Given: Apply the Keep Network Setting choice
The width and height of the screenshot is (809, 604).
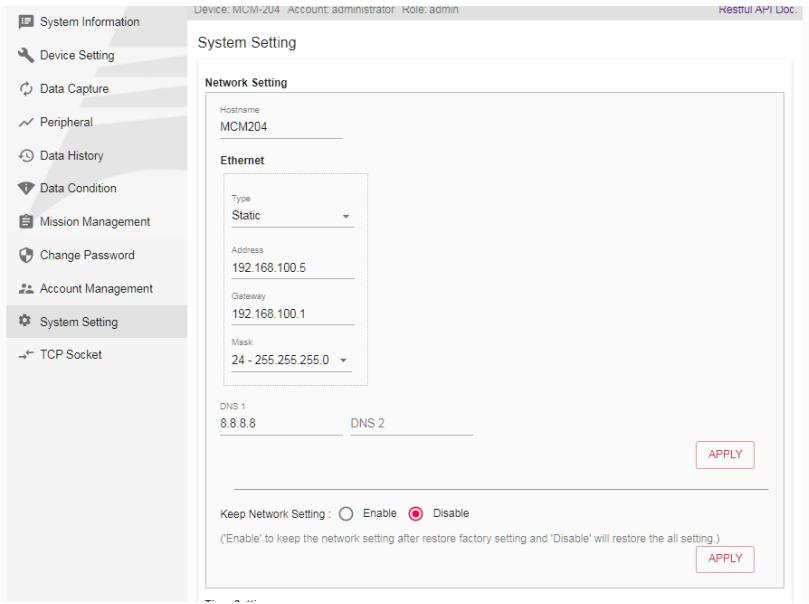Looking at the screenshot, I should point(725,559).
